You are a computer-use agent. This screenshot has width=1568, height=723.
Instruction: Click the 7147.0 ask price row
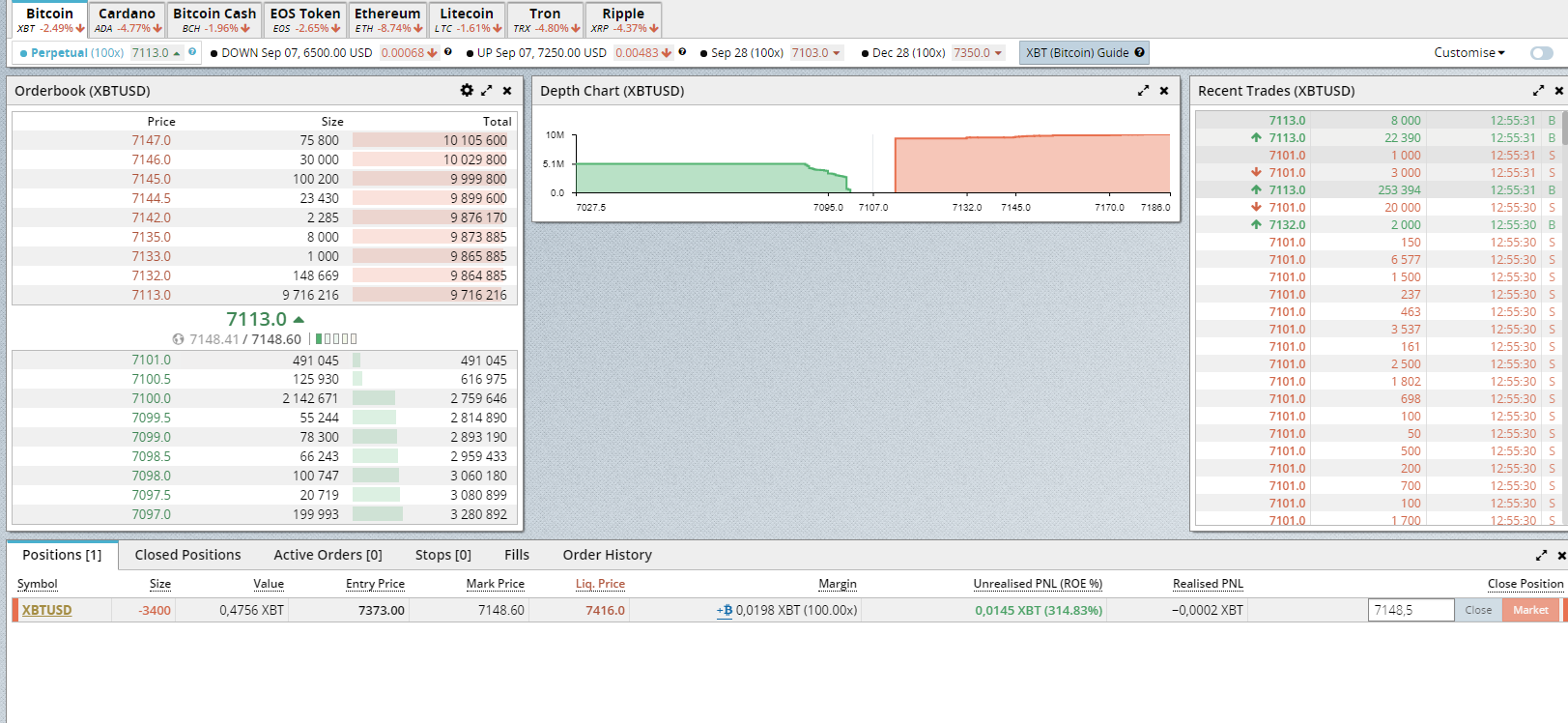tap(265, 140)
